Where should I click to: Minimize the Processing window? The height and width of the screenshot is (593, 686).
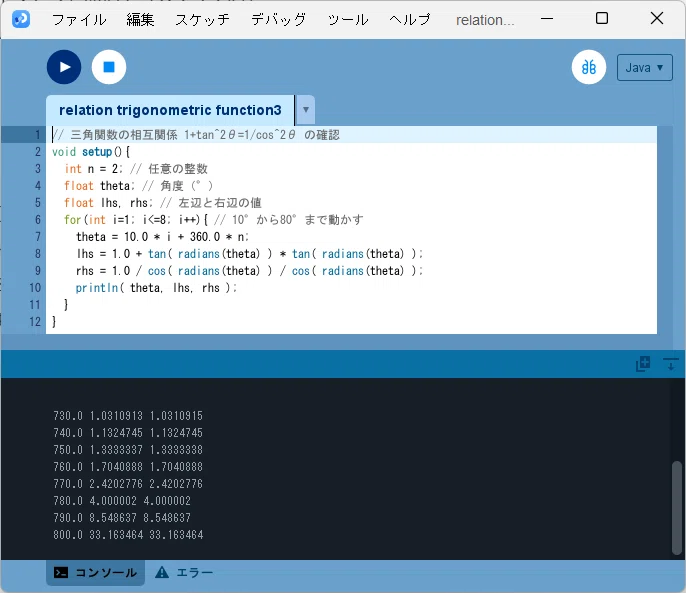(x=547, y=19)
